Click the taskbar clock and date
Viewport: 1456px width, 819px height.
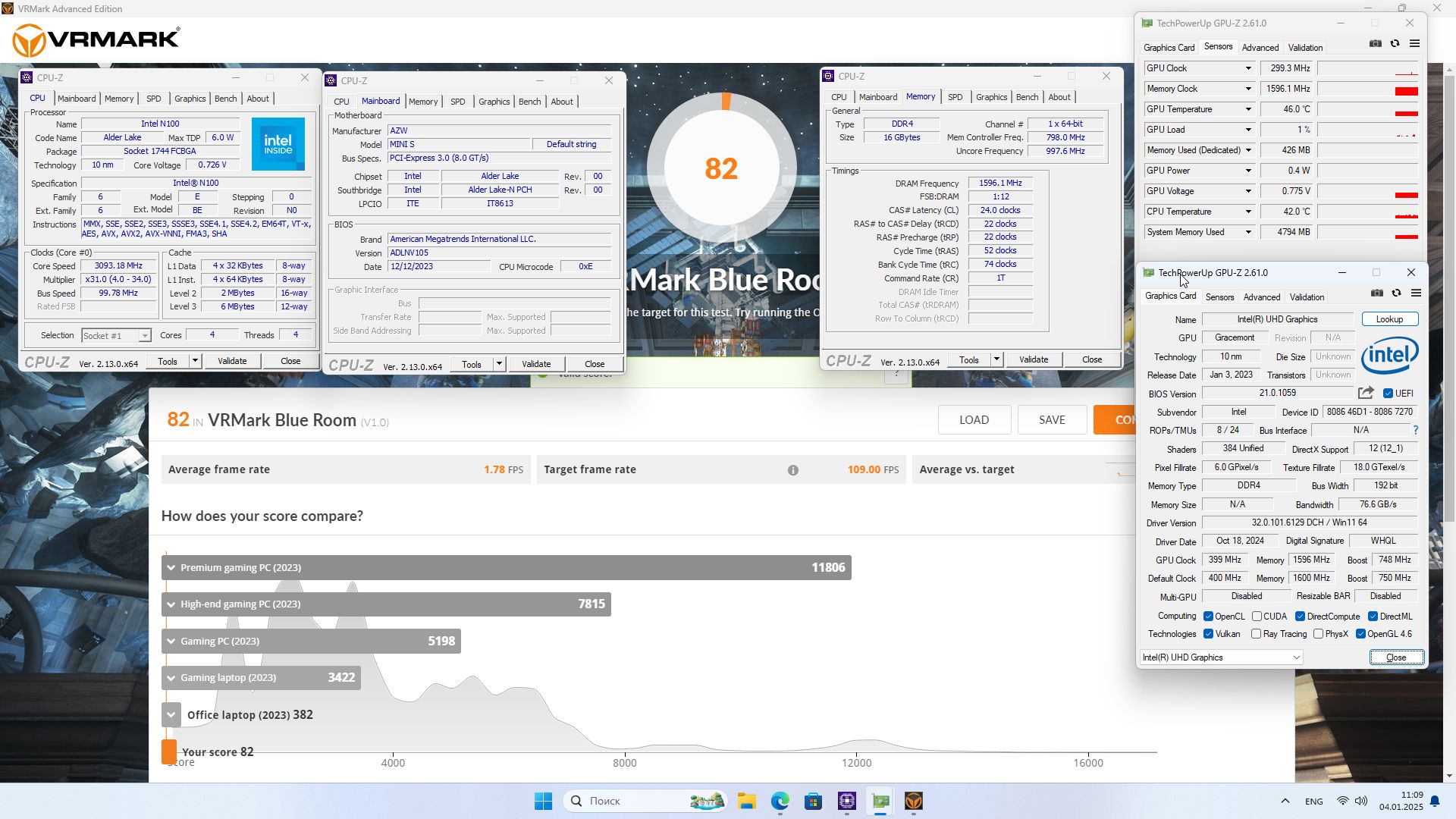1401,801
